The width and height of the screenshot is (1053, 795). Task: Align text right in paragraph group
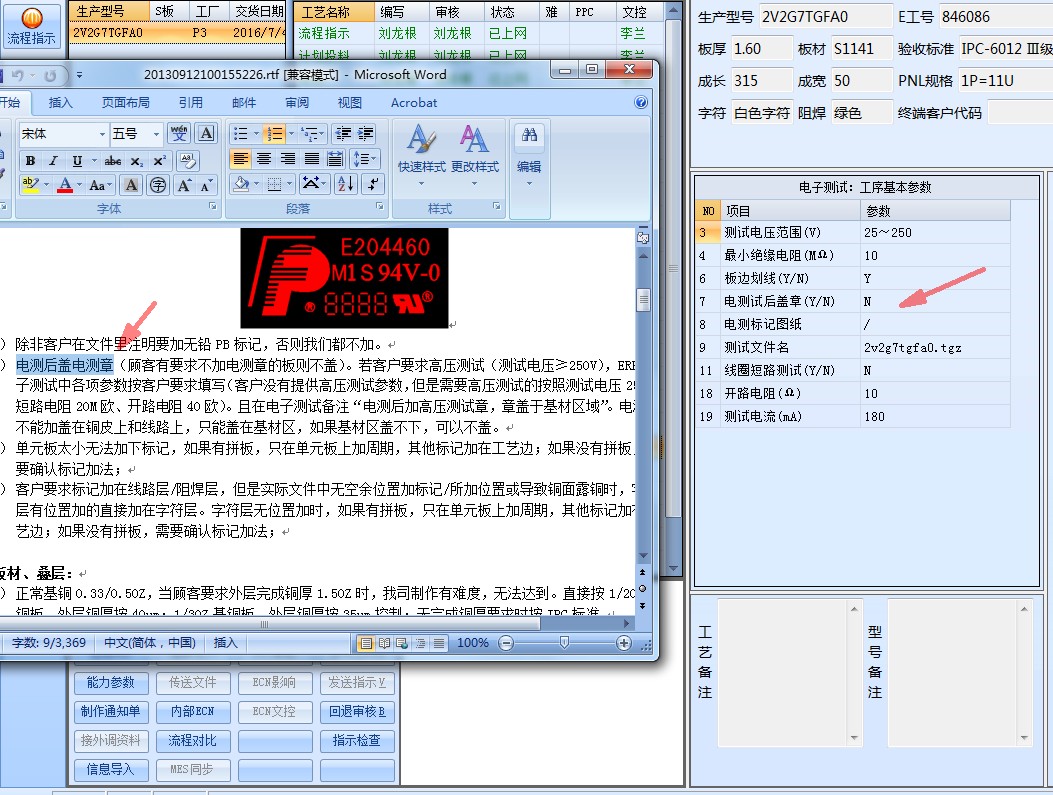287,159
